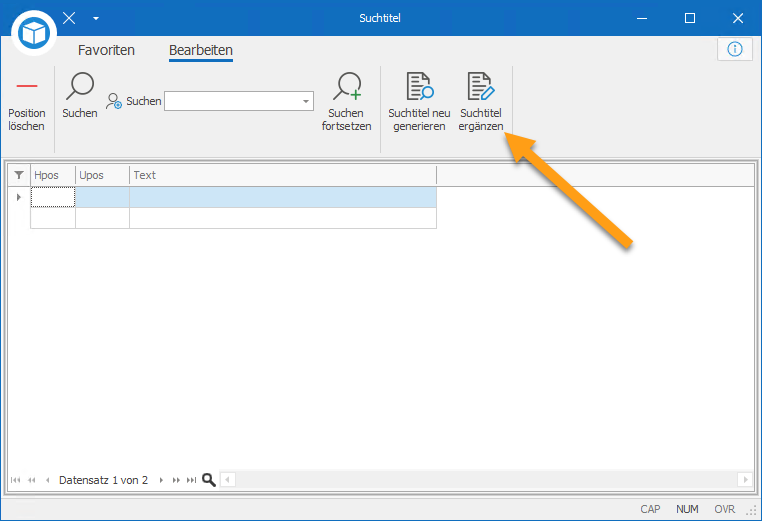762x521 pixels.
Task: Click the blue cube application logo
Action: 34,33
